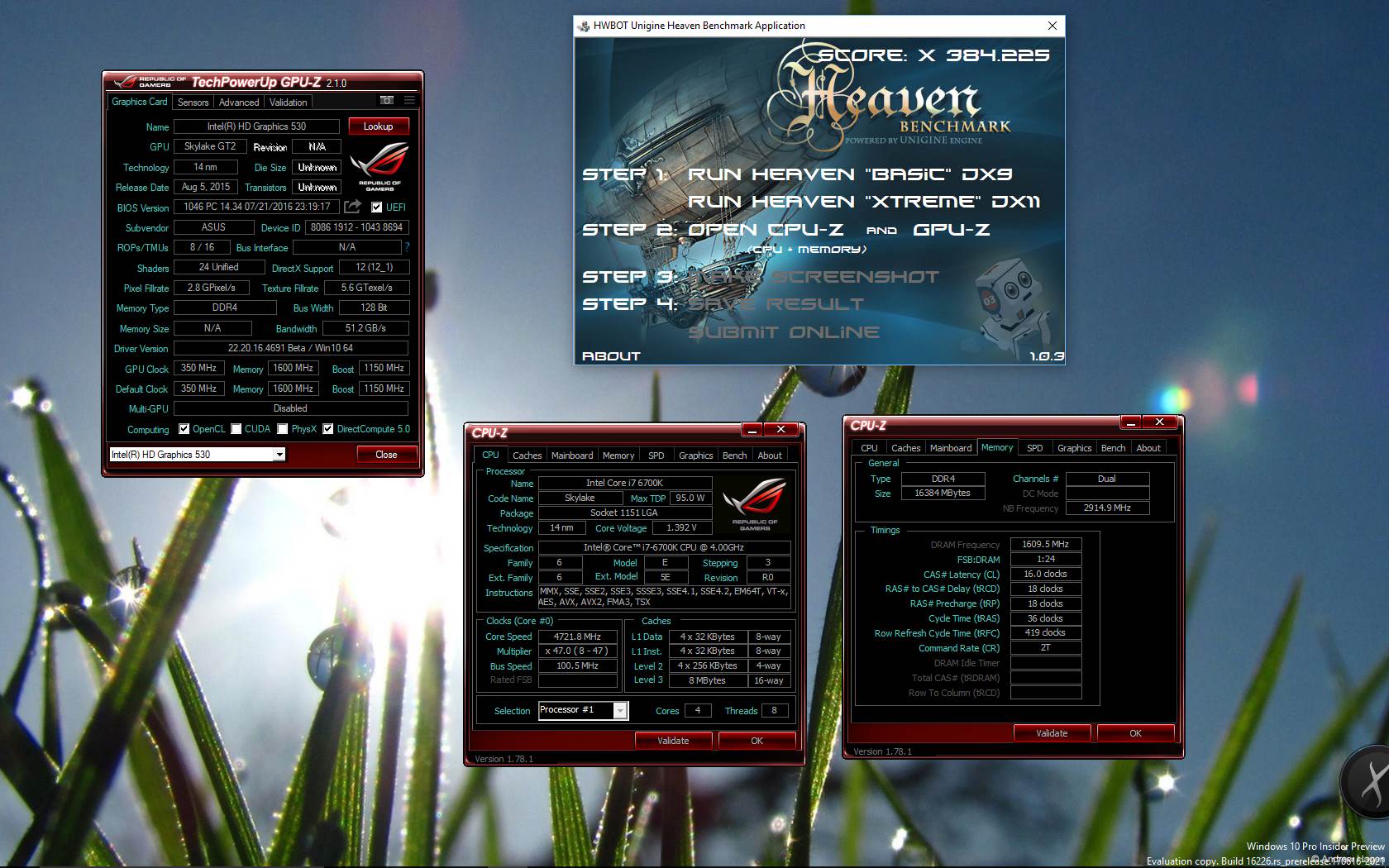Open Bench tab in CPU-Z CPU window
1389x868 pixels.
pyautogui.click(x=734, y=455)
